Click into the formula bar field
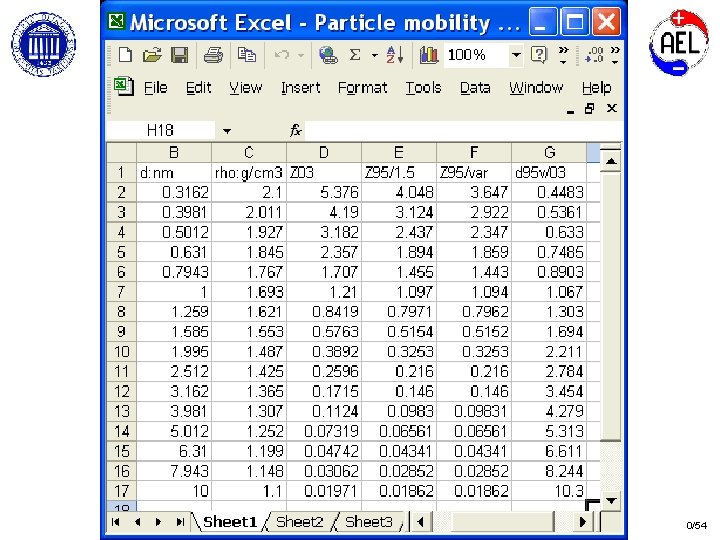The image size is (720, 540). [x=463, y=130]
